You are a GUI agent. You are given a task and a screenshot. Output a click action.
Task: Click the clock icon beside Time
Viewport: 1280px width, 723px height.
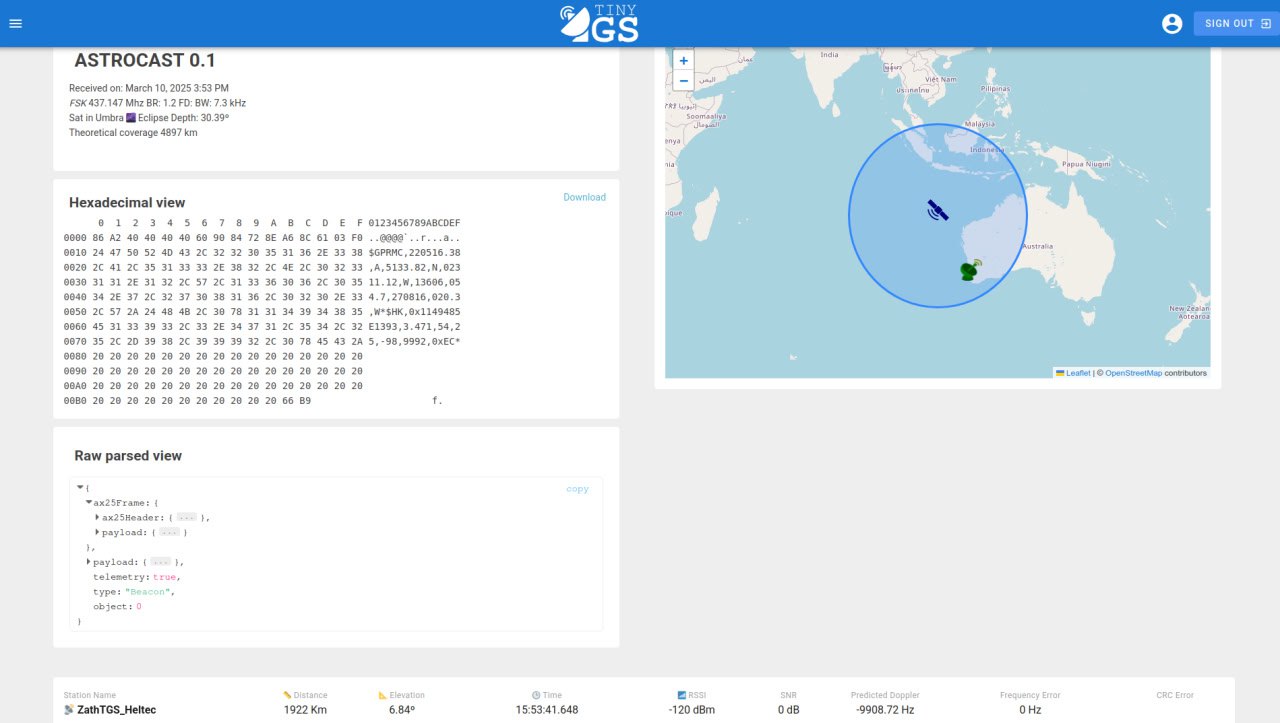[x=536, y=695]
